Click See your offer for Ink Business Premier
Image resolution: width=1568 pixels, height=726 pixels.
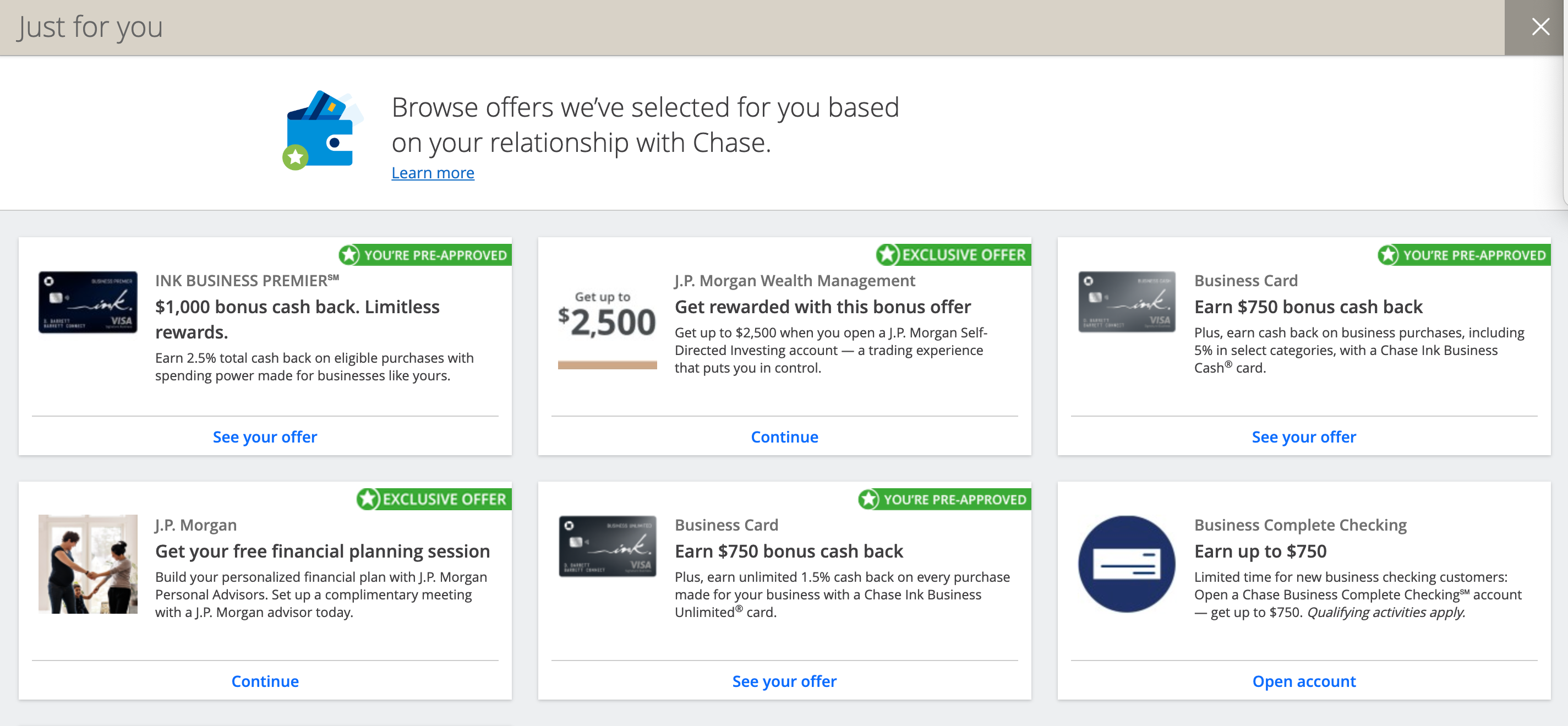coord(265,437)
